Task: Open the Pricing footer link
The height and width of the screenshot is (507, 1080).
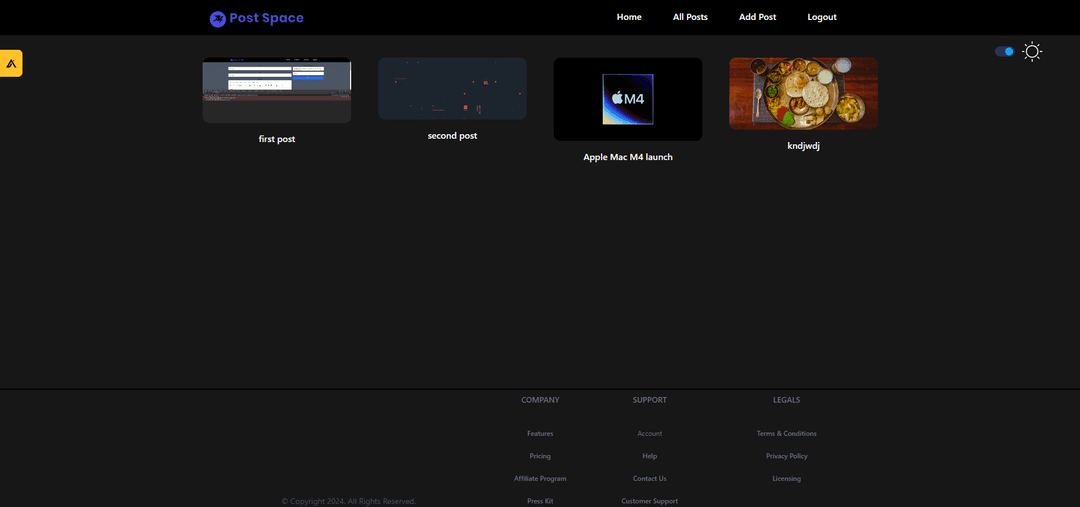Action: pos(540,456)
